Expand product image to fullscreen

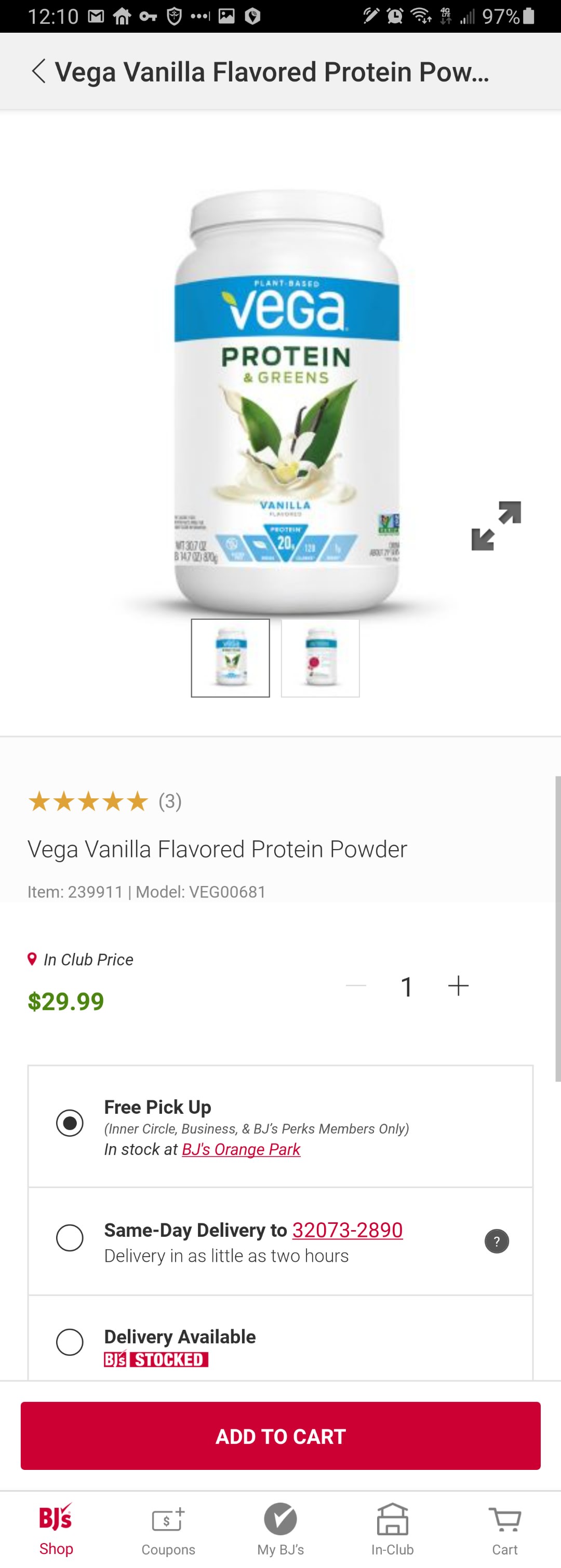[496, 526]
